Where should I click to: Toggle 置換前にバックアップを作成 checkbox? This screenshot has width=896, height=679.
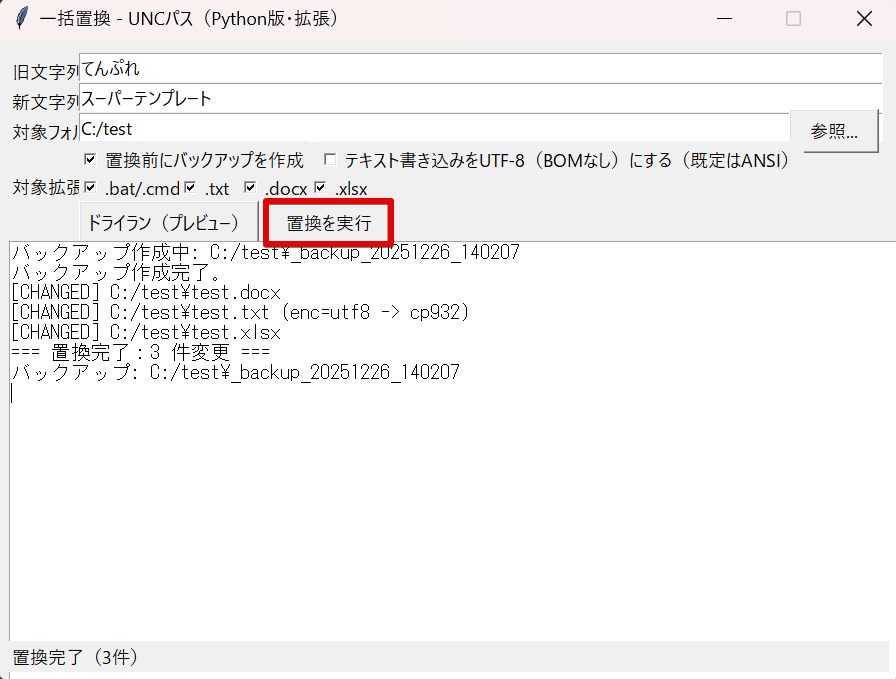coord(91,160)
